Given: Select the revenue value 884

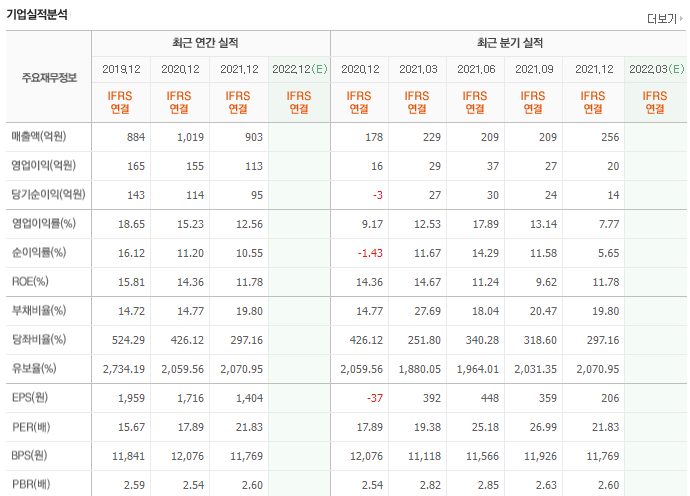Looking at the screenshot, I should point(136,137).
